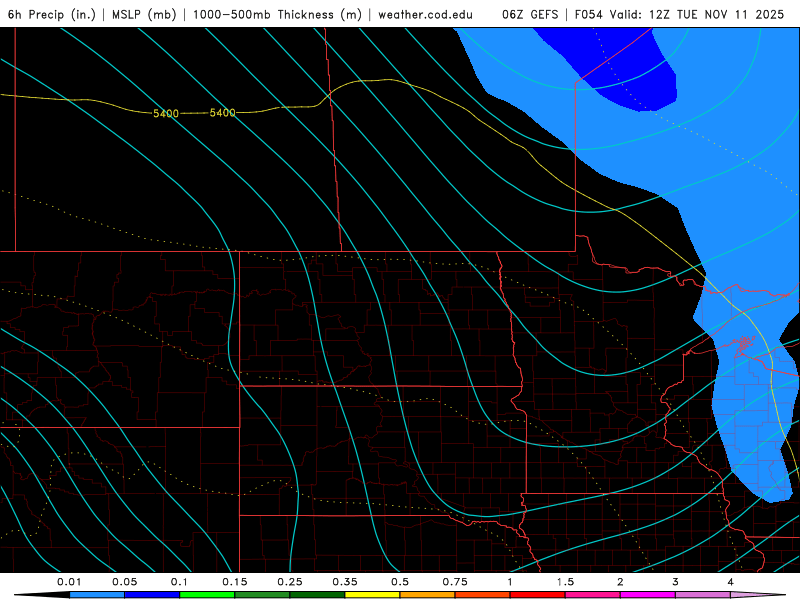Click the 0.05 dark blue legend swatch
The image size is (800, 600).
pyautogui.click(x=152, y=595)
